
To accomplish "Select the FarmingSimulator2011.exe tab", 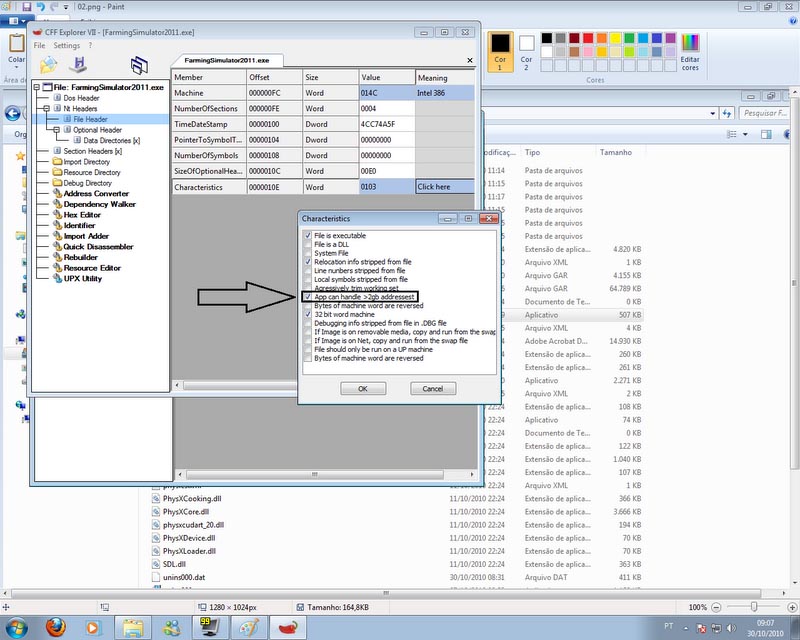I will pos(227,60).
